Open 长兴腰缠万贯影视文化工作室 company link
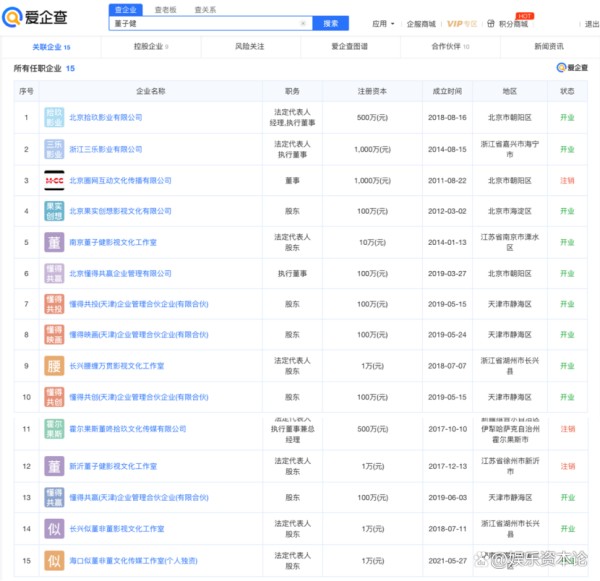600x581 pixels. pyautogui.click(x=117, y=366)
